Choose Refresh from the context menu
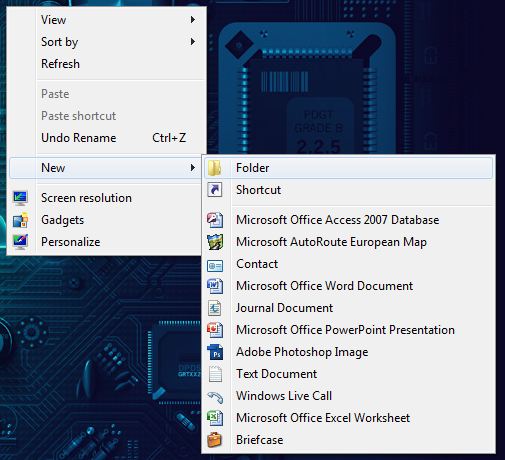The height and width of the screenshot is (460, 505). coord(106,64)
